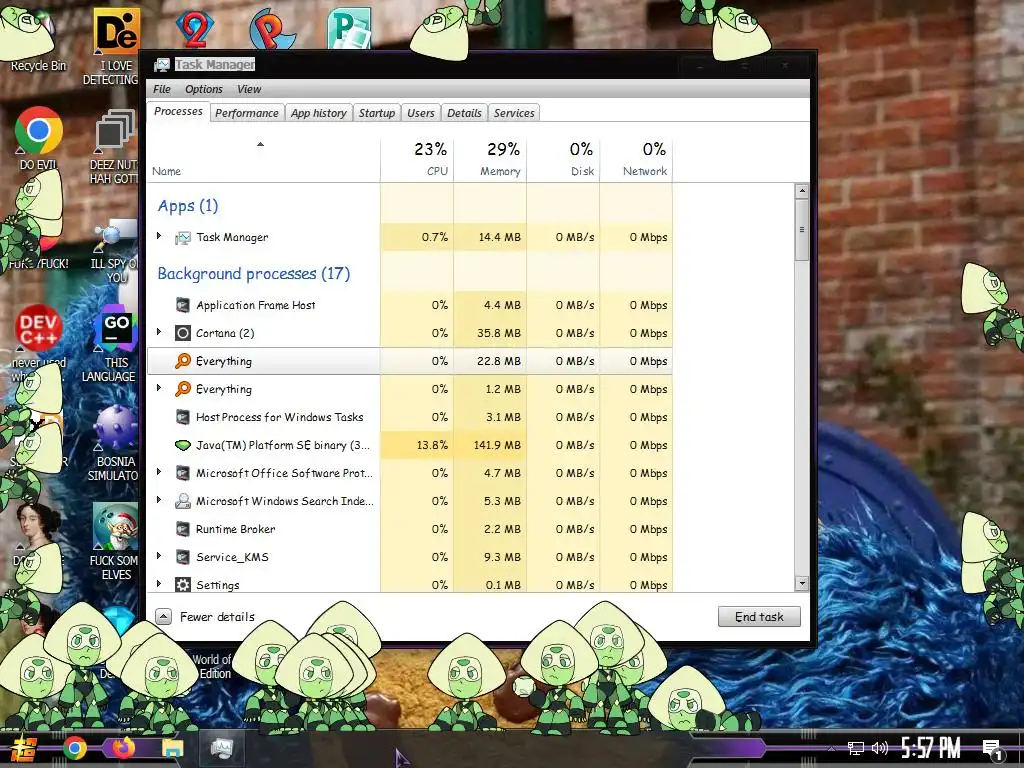The width and height of the screenshot is (1024, 768).
Task: Click the Task Manager taskbar button
Action: tap(222, 748)
